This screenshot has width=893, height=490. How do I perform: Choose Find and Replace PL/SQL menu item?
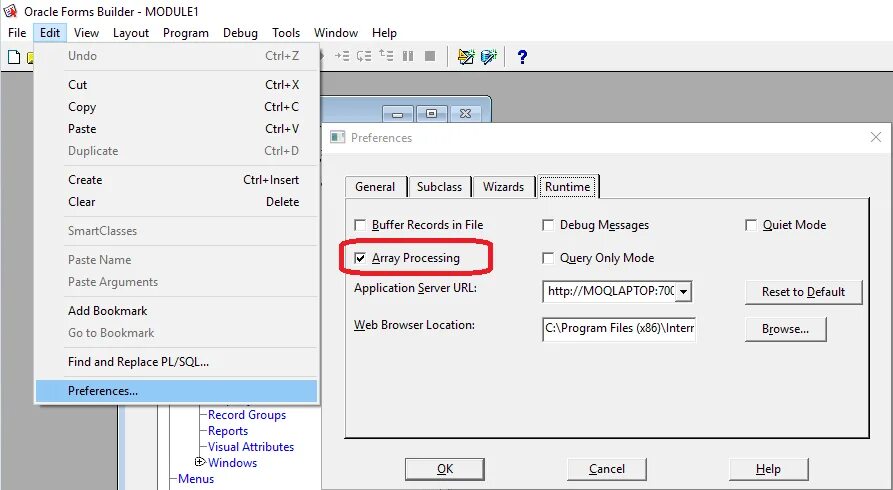pyautogui.click(x=177, y=362)
